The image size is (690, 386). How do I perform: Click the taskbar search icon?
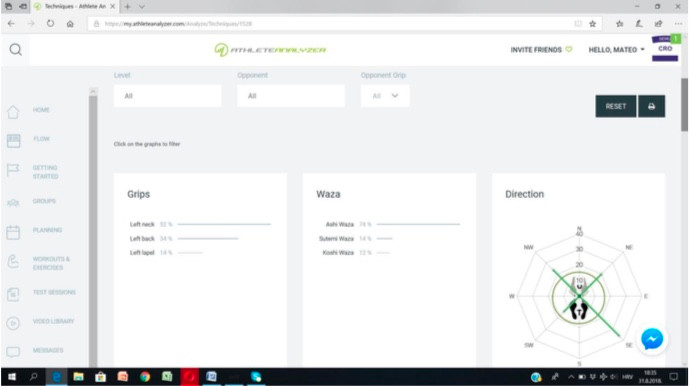(33, 377)
